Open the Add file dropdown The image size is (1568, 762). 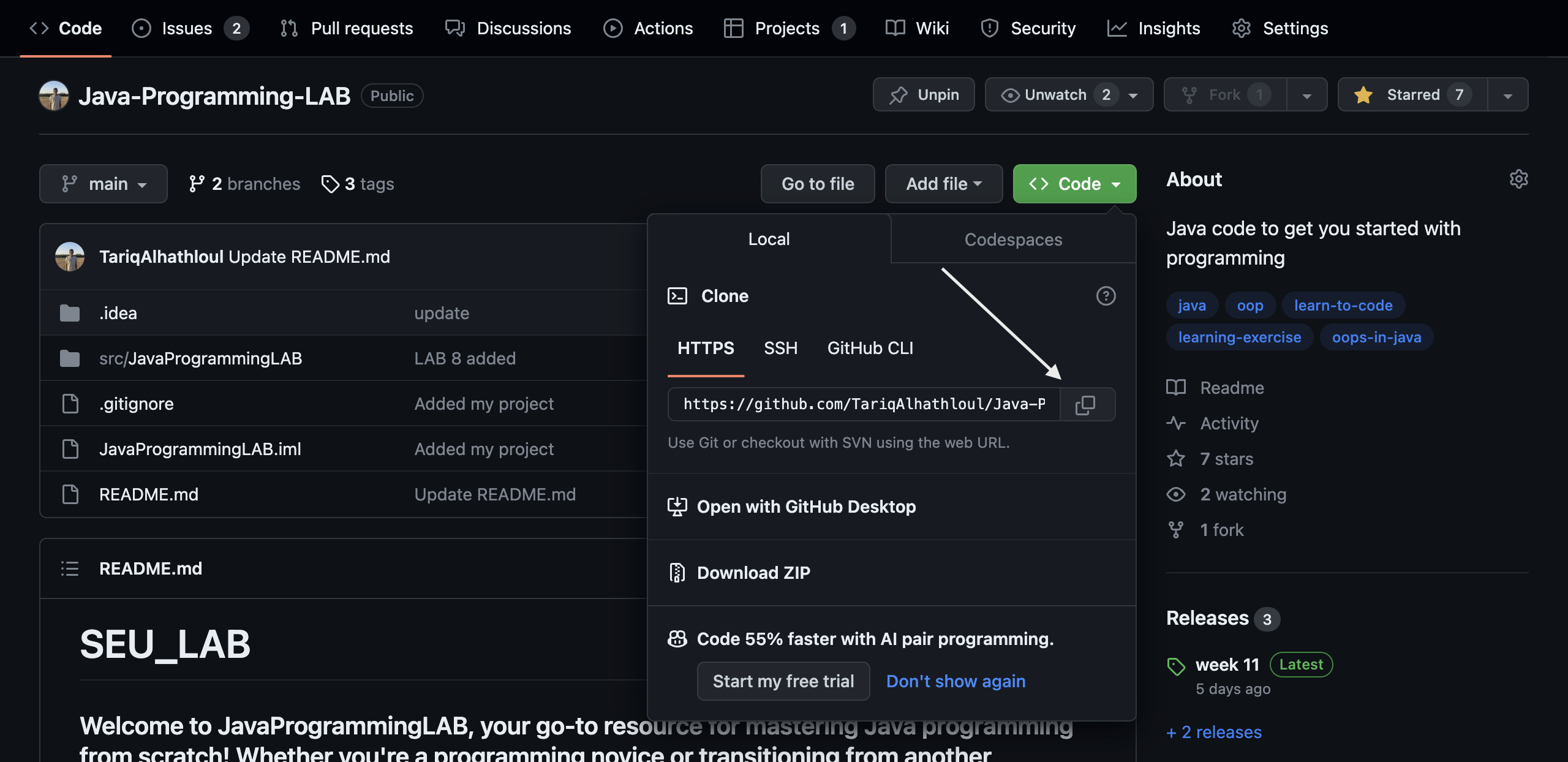point(943,184)
